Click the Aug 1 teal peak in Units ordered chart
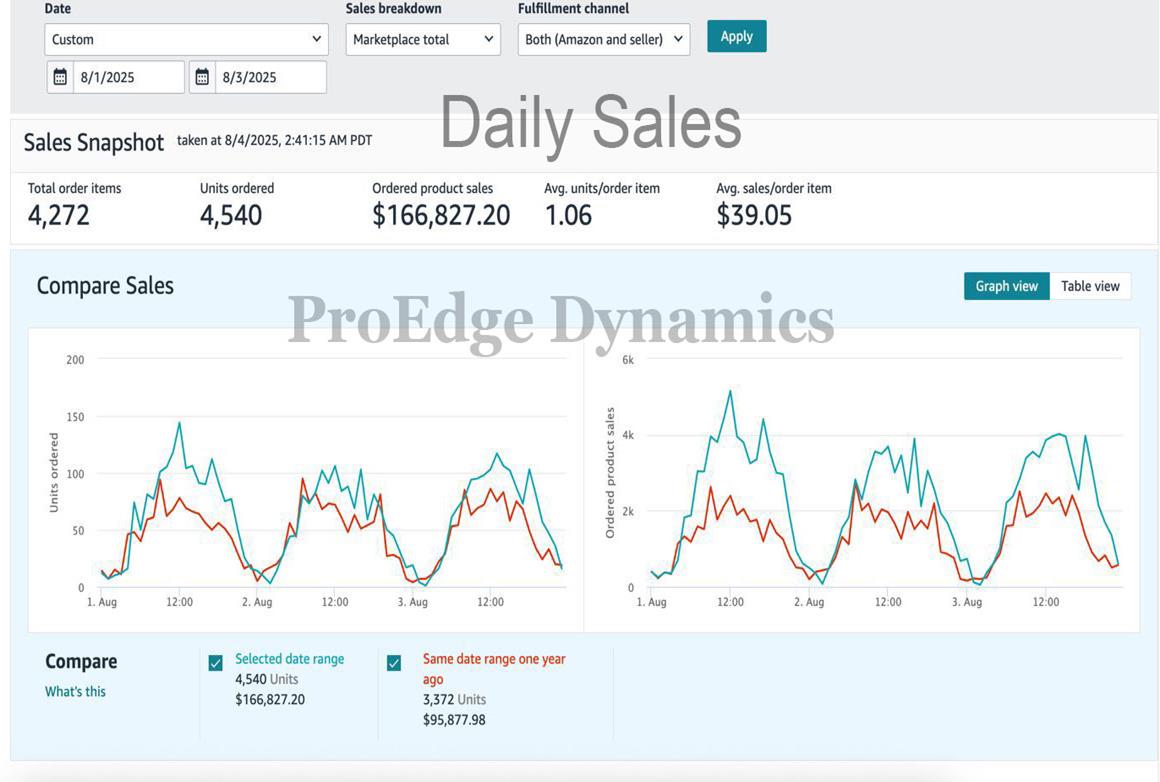This screenshot has width=1160, height=782. (179, 423)
